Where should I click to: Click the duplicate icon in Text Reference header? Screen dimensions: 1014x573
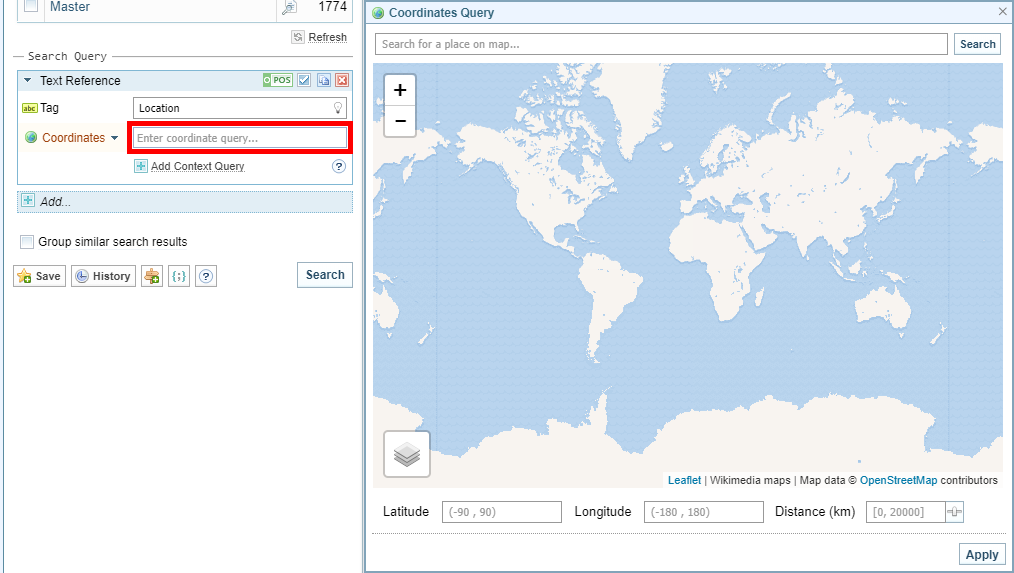pos(324,81)
